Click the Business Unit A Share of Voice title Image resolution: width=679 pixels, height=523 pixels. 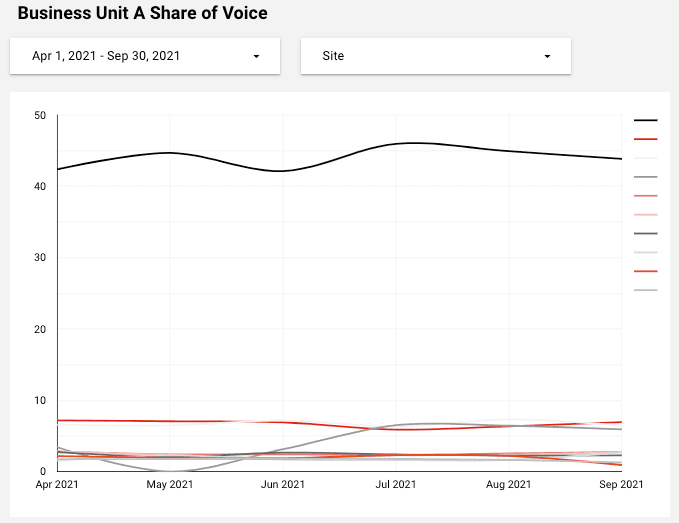[x=142, y=14]
